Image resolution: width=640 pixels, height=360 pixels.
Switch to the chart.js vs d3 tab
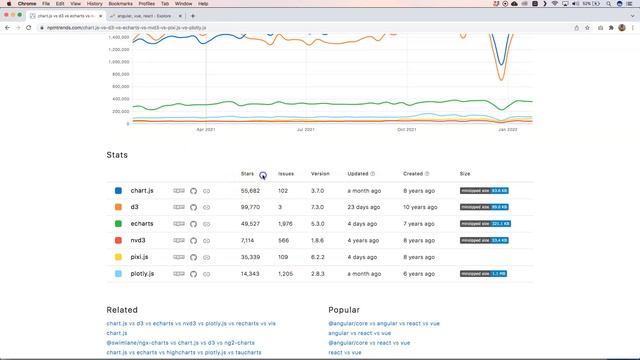point(66,16)
